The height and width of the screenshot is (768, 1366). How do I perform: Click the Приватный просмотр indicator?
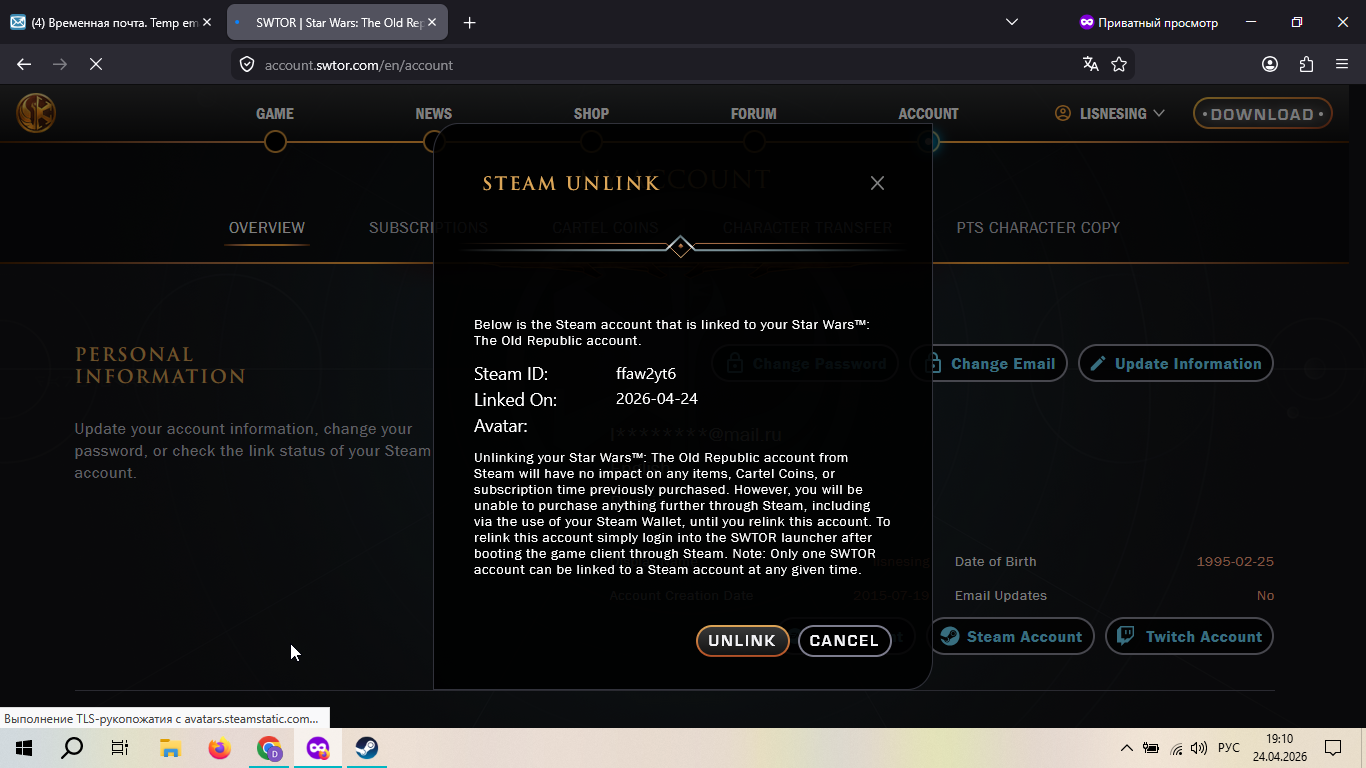(x=1149, y=22)
